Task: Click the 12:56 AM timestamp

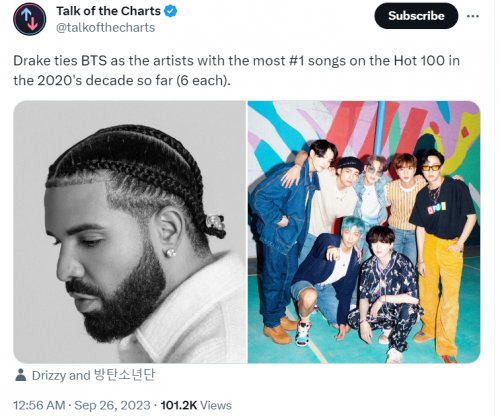Action: [39, 405]
